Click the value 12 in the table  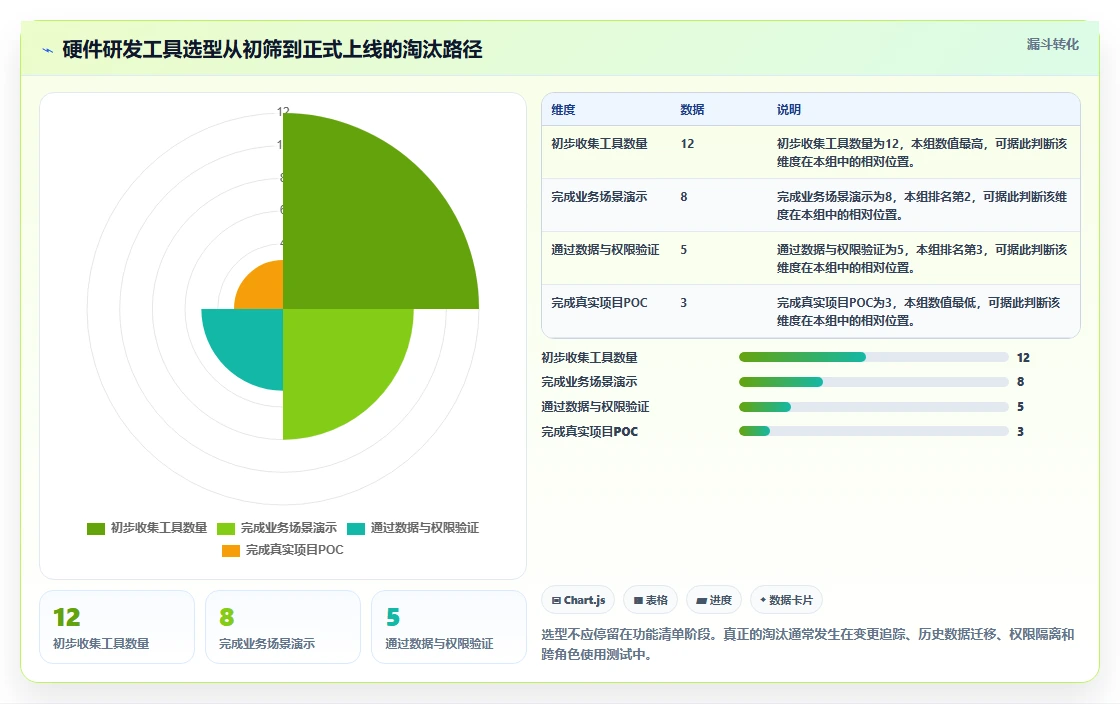click(687, 144)
